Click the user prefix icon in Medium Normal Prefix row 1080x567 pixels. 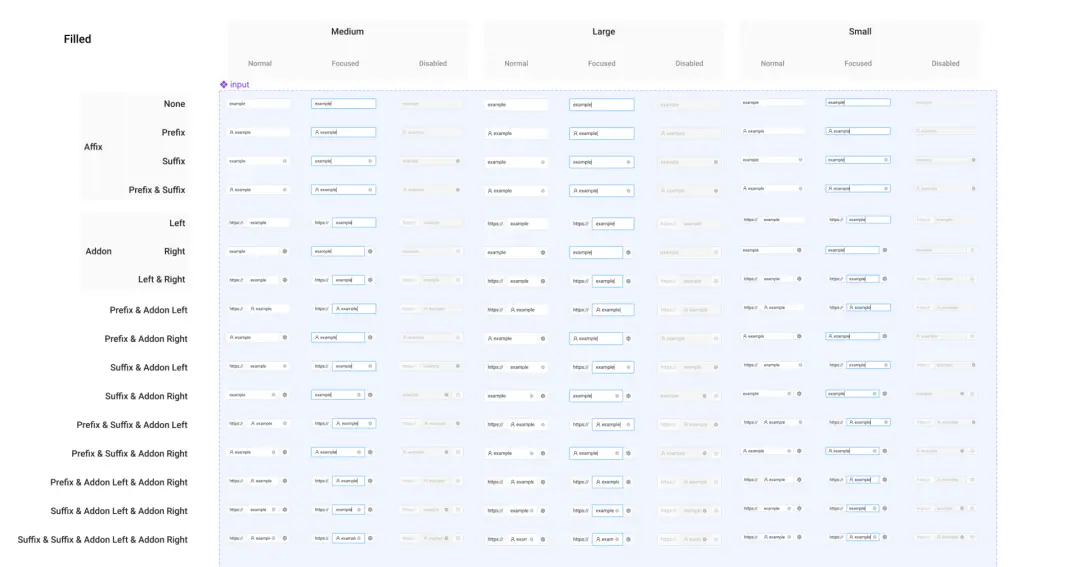pyautogui.click(x=231, y=132)
